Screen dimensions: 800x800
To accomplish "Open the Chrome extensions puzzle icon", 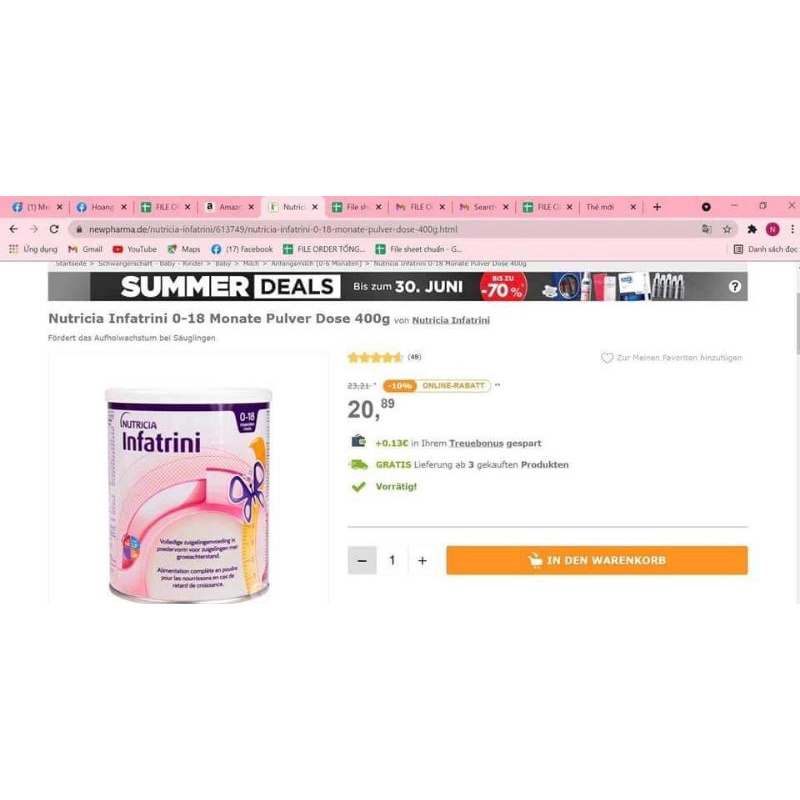I will point(752,230).
